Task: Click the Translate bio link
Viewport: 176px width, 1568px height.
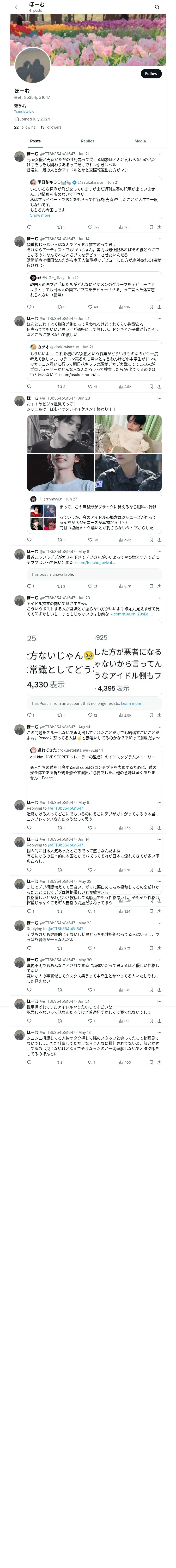Action: 24,111
